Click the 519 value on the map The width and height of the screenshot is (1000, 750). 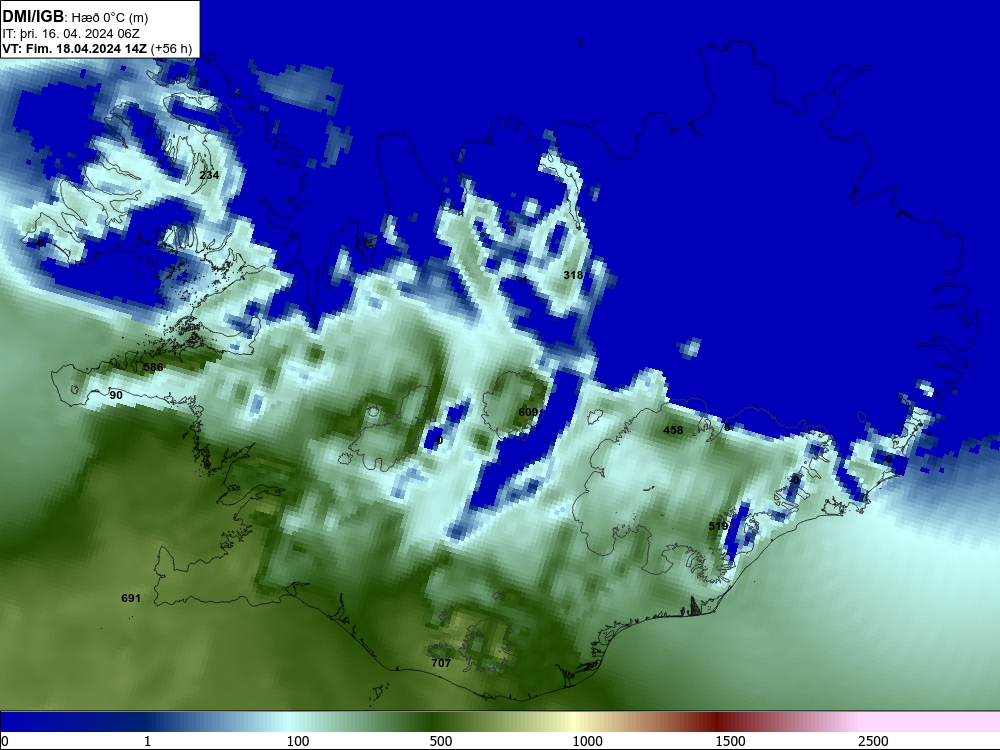click(718, 526)
